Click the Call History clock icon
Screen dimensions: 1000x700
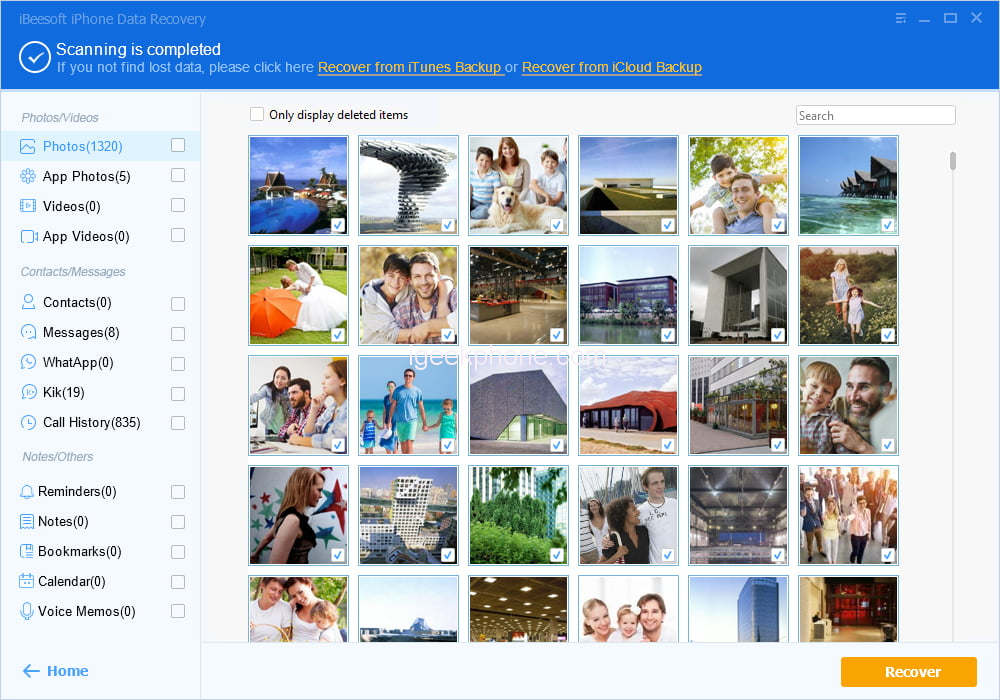(28, 423)
